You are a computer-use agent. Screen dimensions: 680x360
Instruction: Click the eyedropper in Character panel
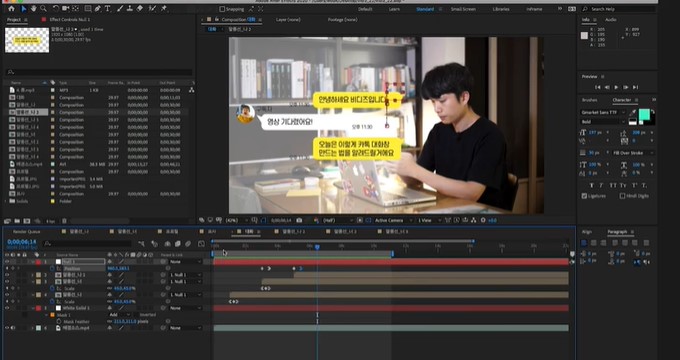[x=633, y=113]
